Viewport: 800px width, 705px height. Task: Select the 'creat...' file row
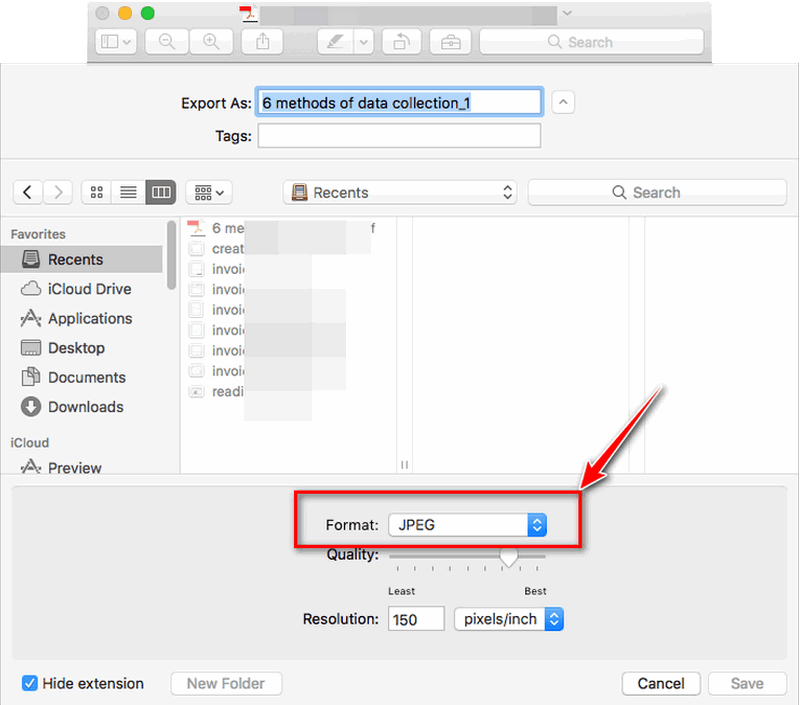(288, 248)
